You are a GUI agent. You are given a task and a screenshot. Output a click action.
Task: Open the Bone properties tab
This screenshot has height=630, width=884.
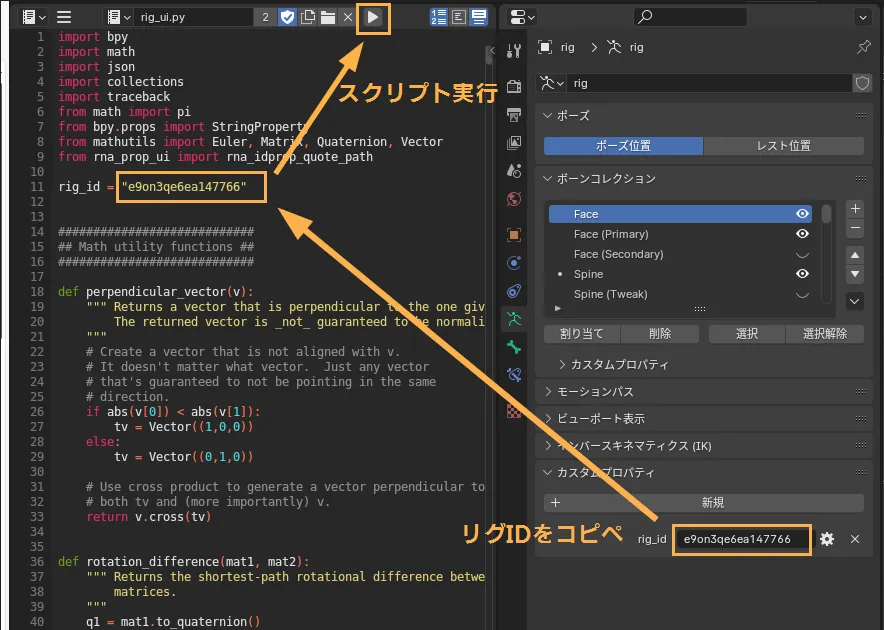coord(514,347)
